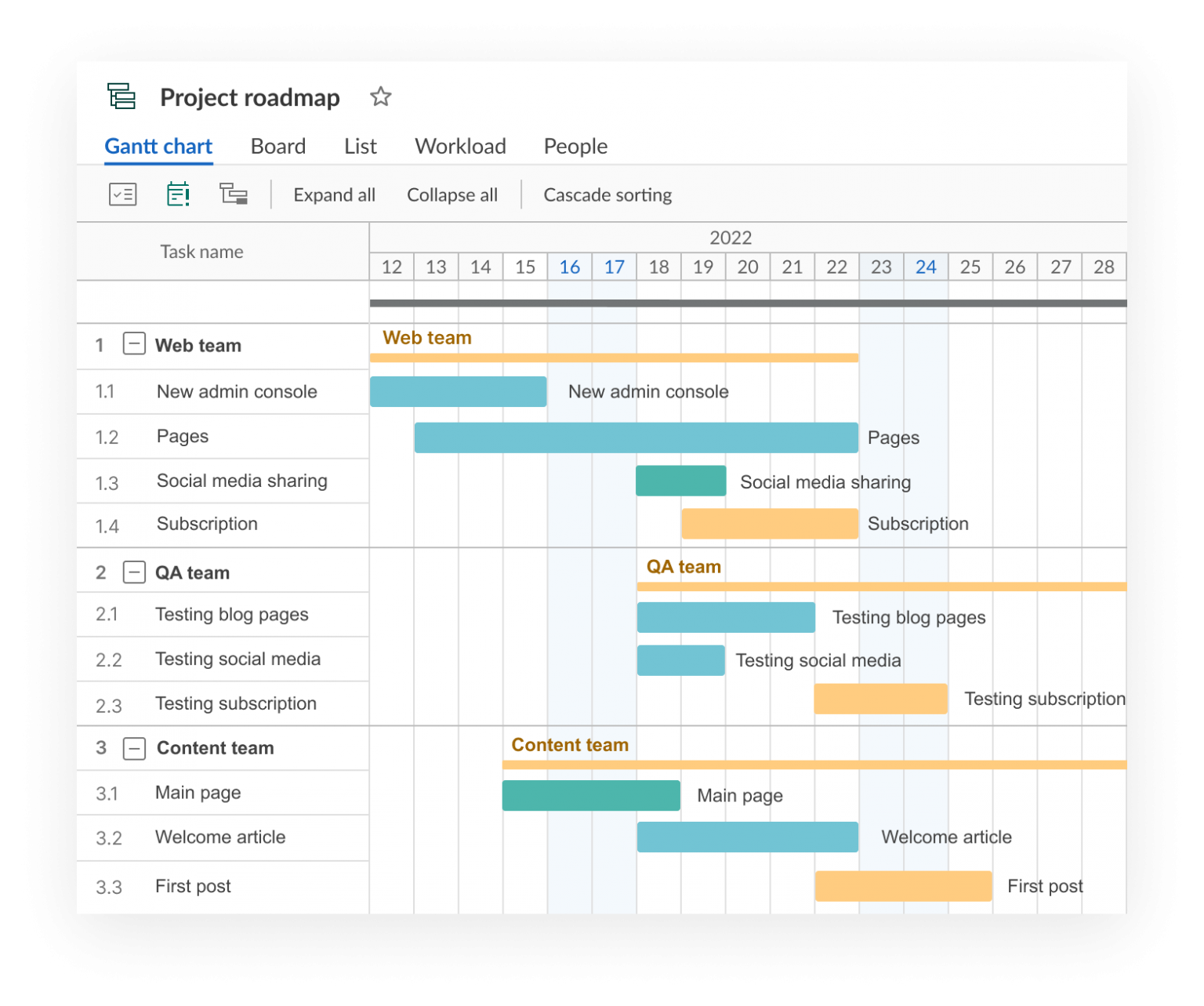
Task: Select the orange Subscription task bar
Action: pos(770,524)
